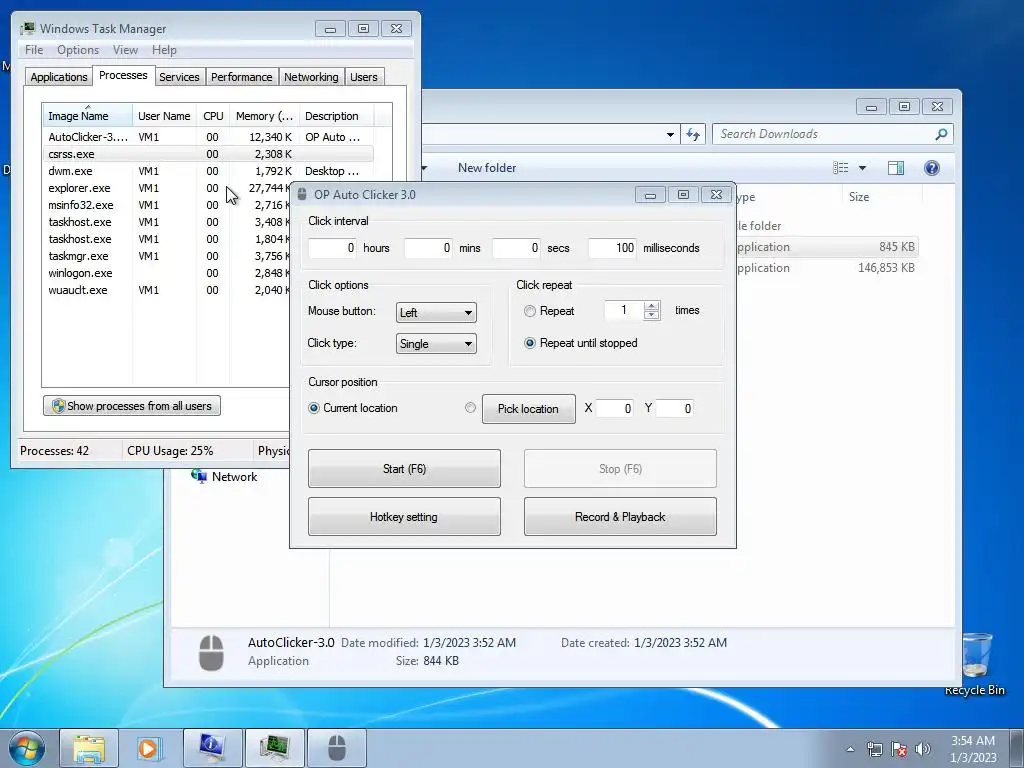Image resolution: width=1024 pixels, height=768 pixels.
Task: Decrease repeat times with down arrow
Action: click(652, 315)
